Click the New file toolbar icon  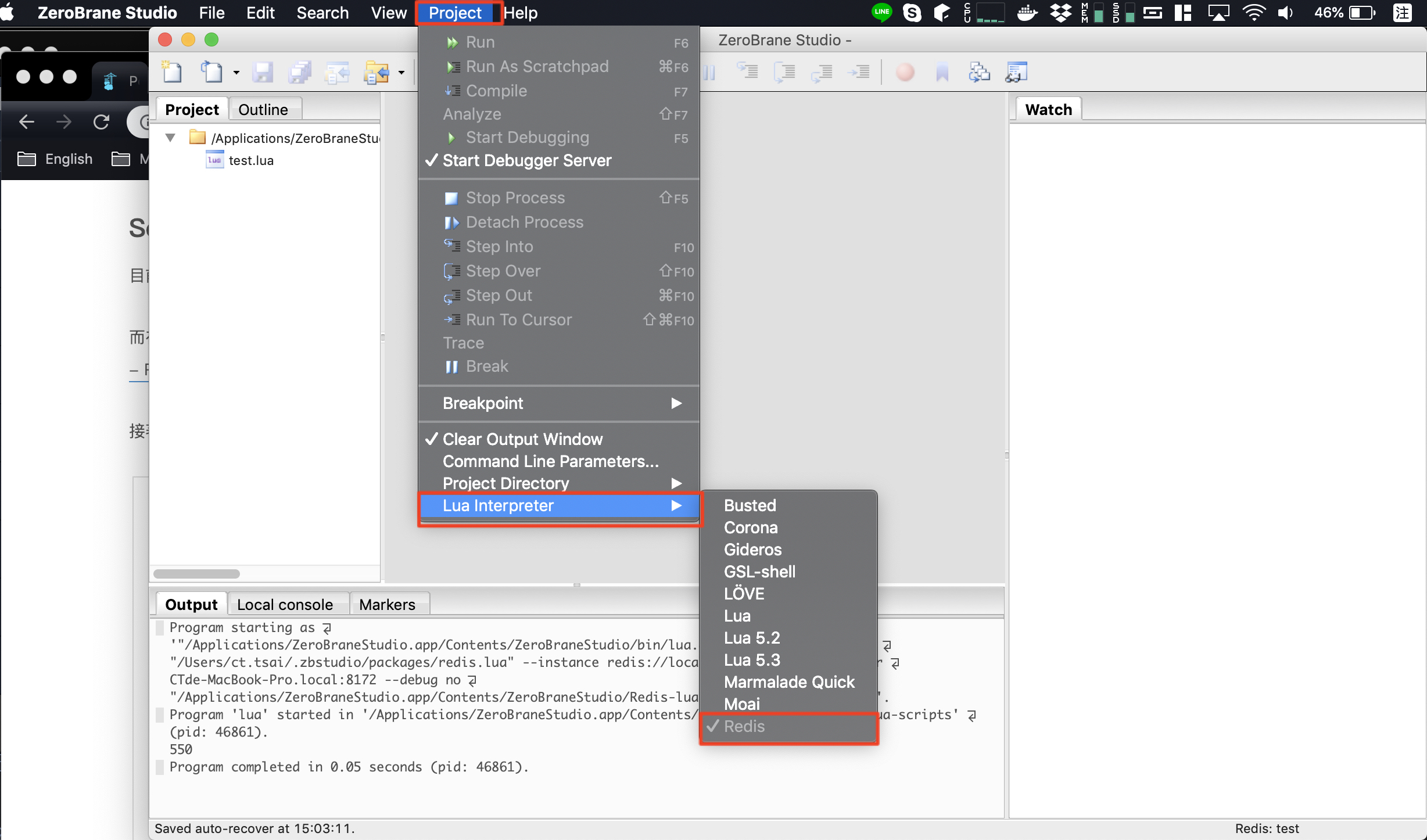pyautogui.click(x=172, y=73)
